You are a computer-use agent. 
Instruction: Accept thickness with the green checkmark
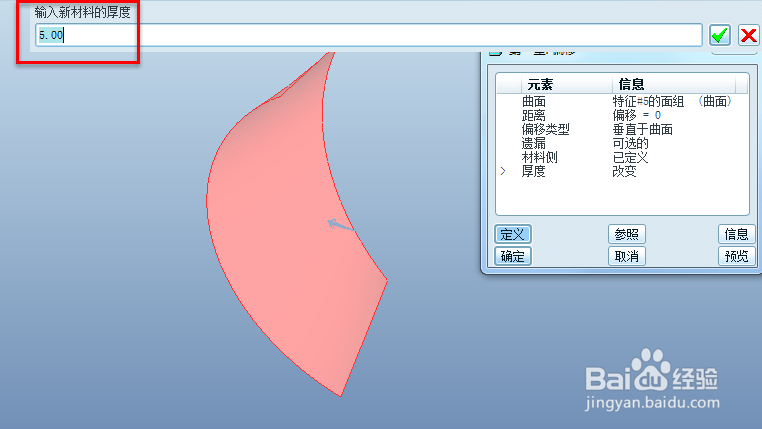719,35
